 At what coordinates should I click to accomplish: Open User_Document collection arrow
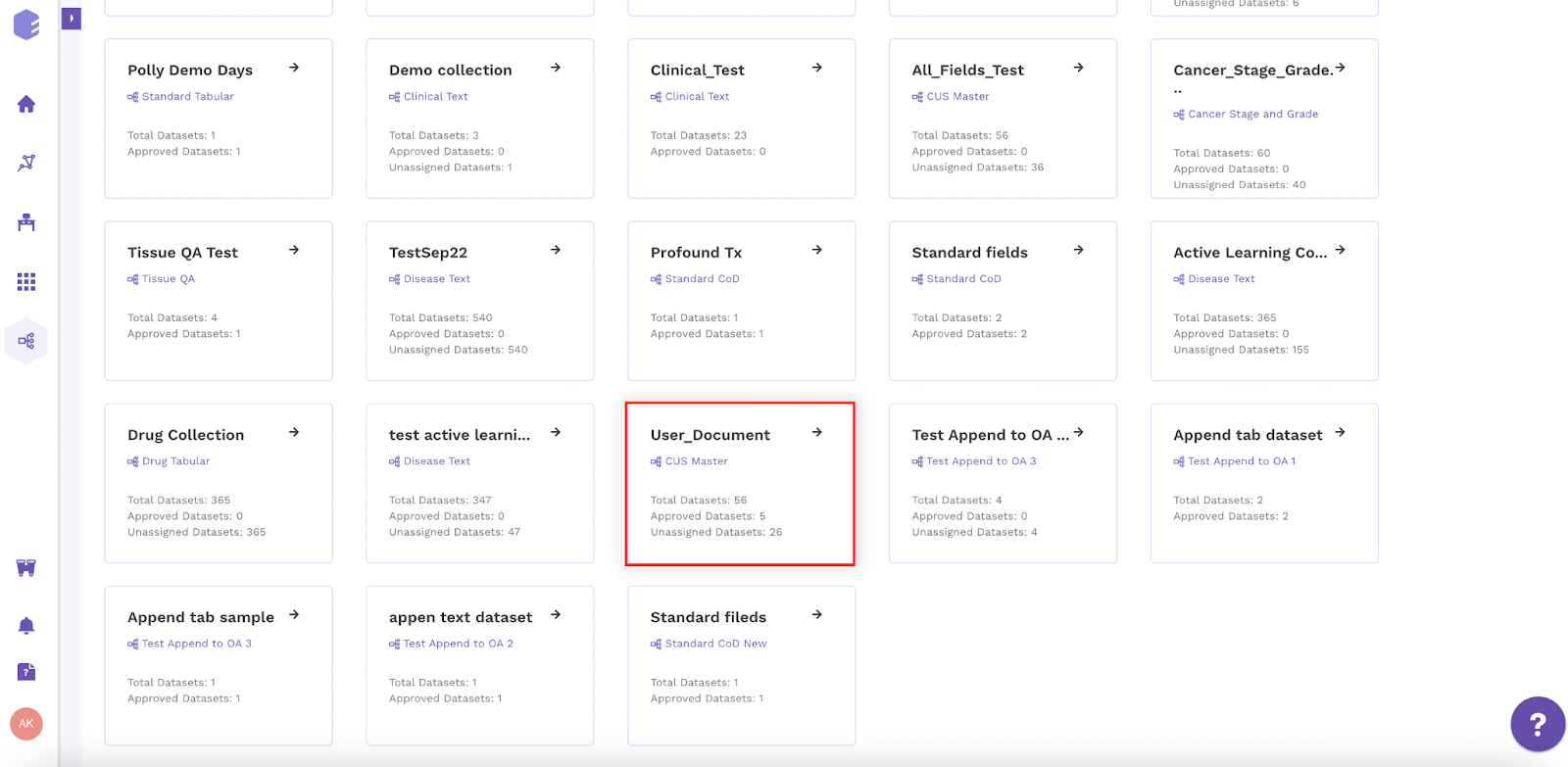tap(817, 432)
